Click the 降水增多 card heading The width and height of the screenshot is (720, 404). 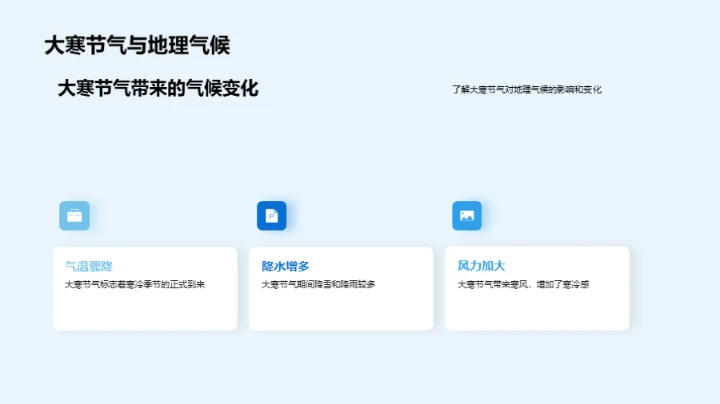[x=285, y=266]
